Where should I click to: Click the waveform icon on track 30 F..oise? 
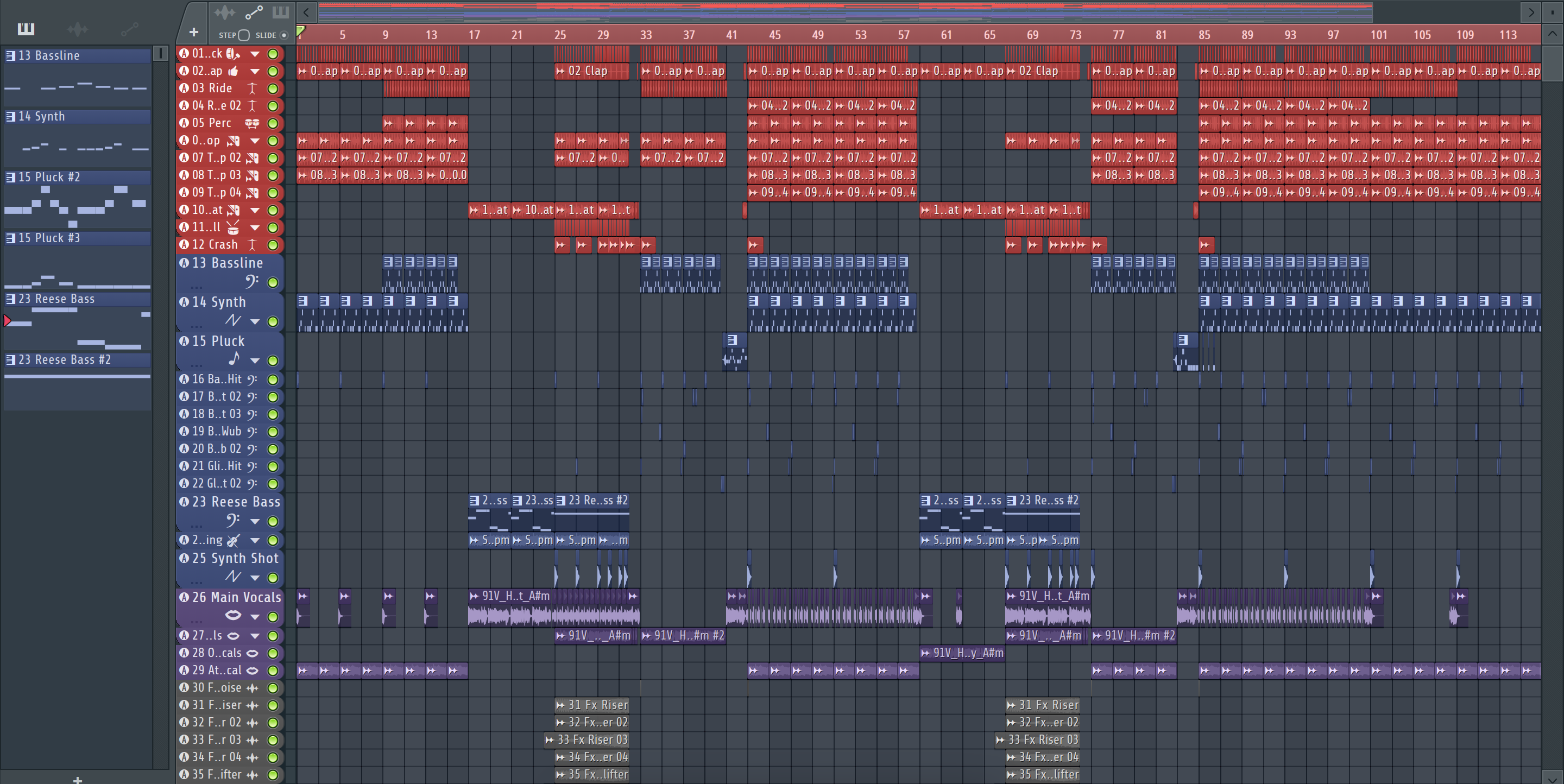[x=252, y=688]
